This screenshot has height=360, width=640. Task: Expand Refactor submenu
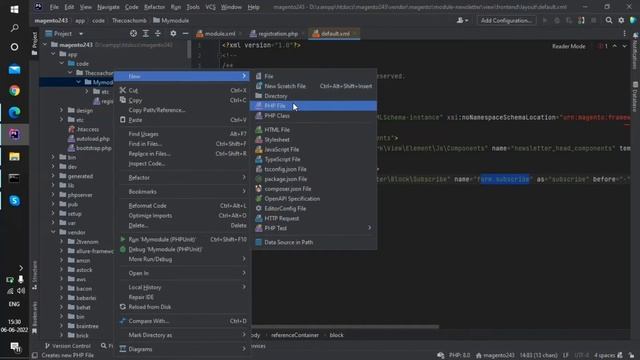[182, 178]
